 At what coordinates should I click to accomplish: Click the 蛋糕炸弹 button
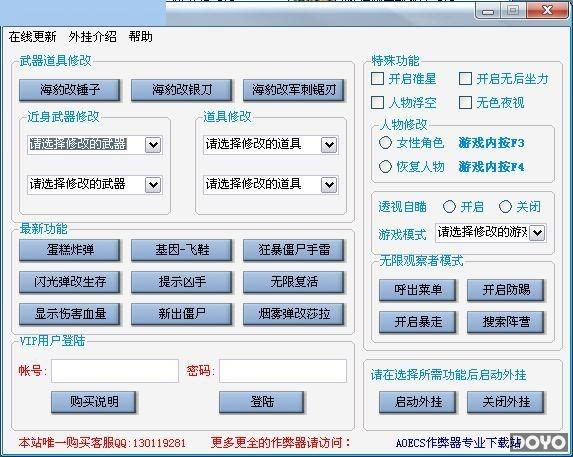69,250
